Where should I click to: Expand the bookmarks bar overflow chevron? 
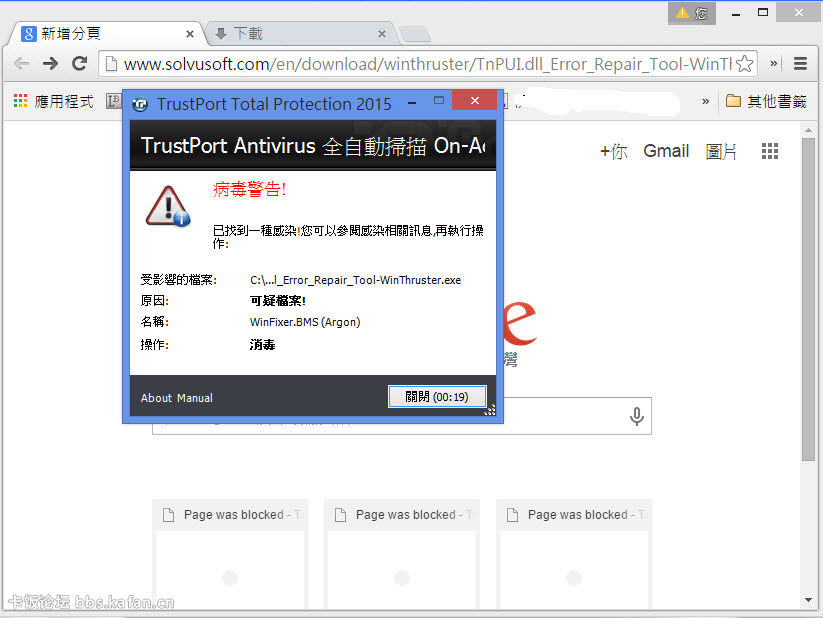click(706, 101)
